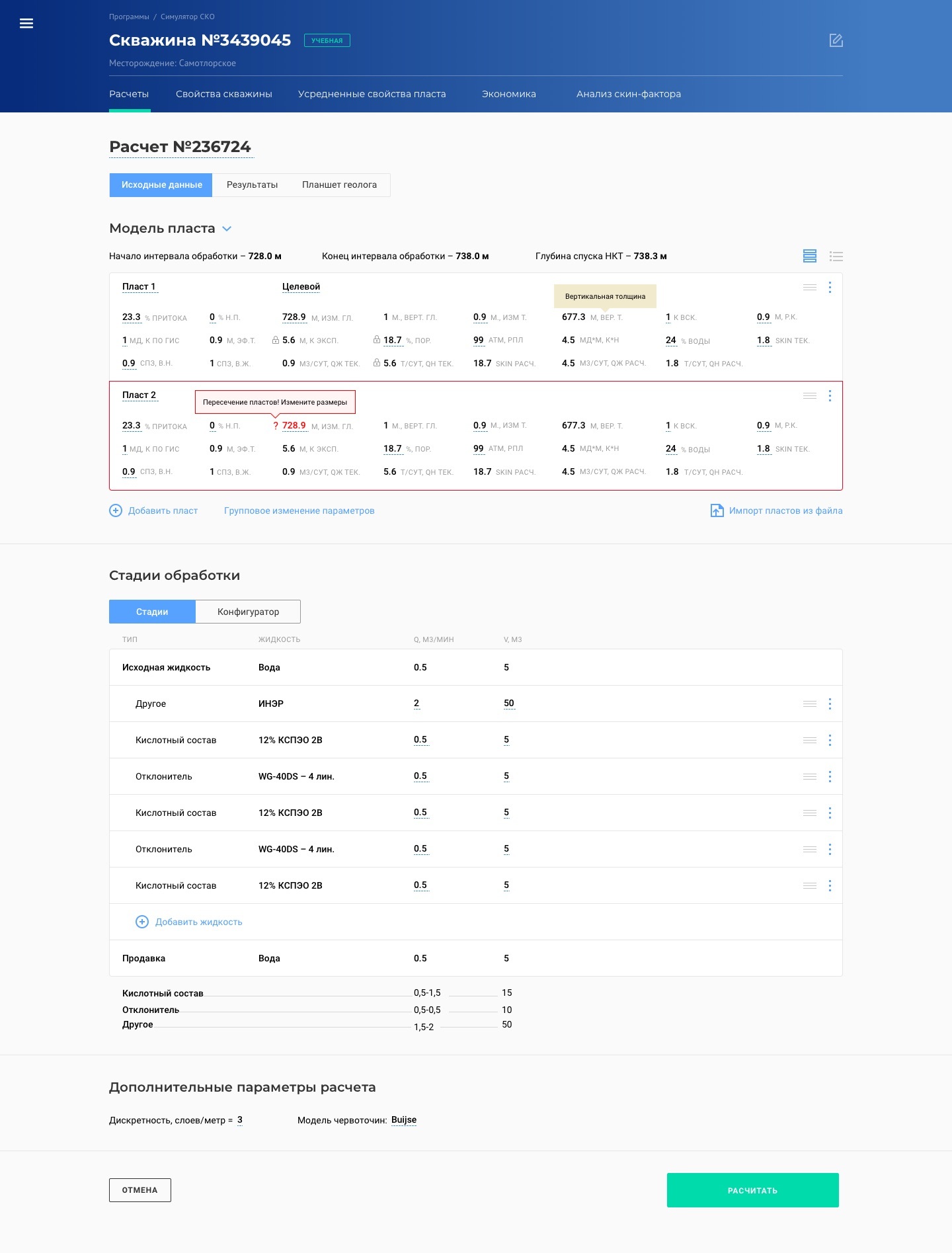Open Свойства скважины tab

pos(224,94)
